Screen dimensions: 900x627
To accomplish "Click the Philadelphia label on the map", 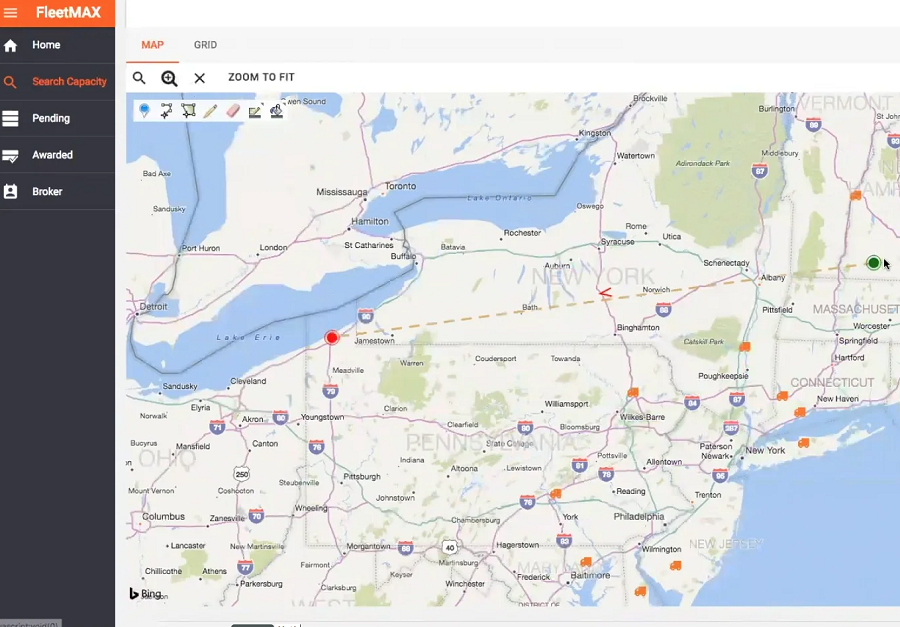I will pos(639,516).
